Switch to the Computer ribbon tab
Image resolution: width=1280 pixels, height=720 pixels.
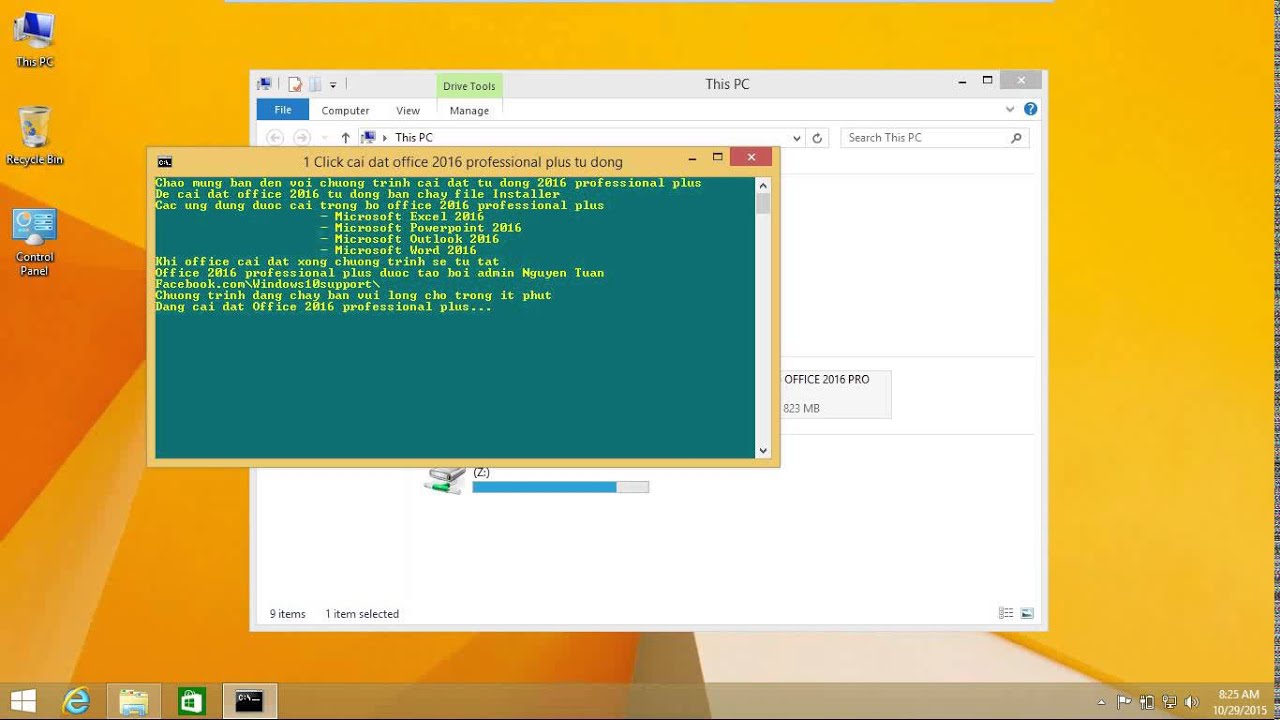click(345, 111)
